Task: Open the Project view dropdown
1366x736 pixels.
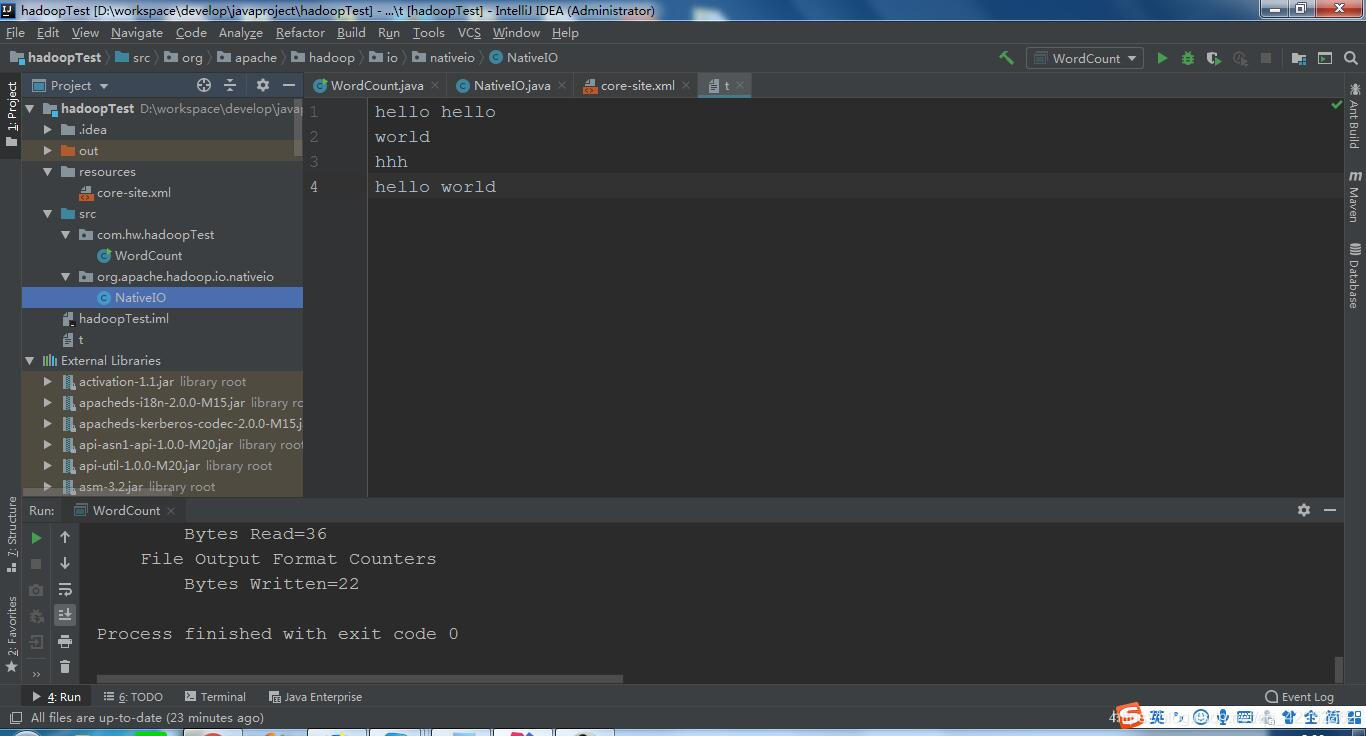Action: coord(71,85)
